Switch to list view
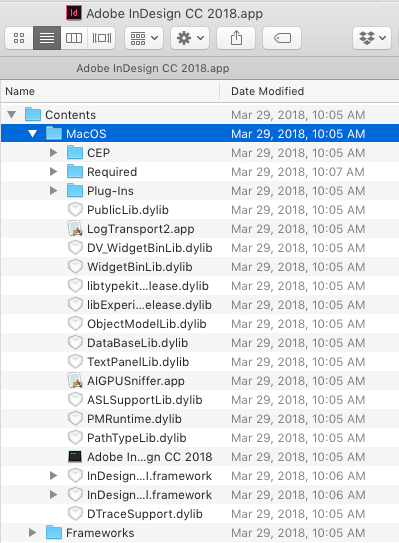The height and width of the screenshot is (543, 399). pyautogui.click(x=47, y=38)
